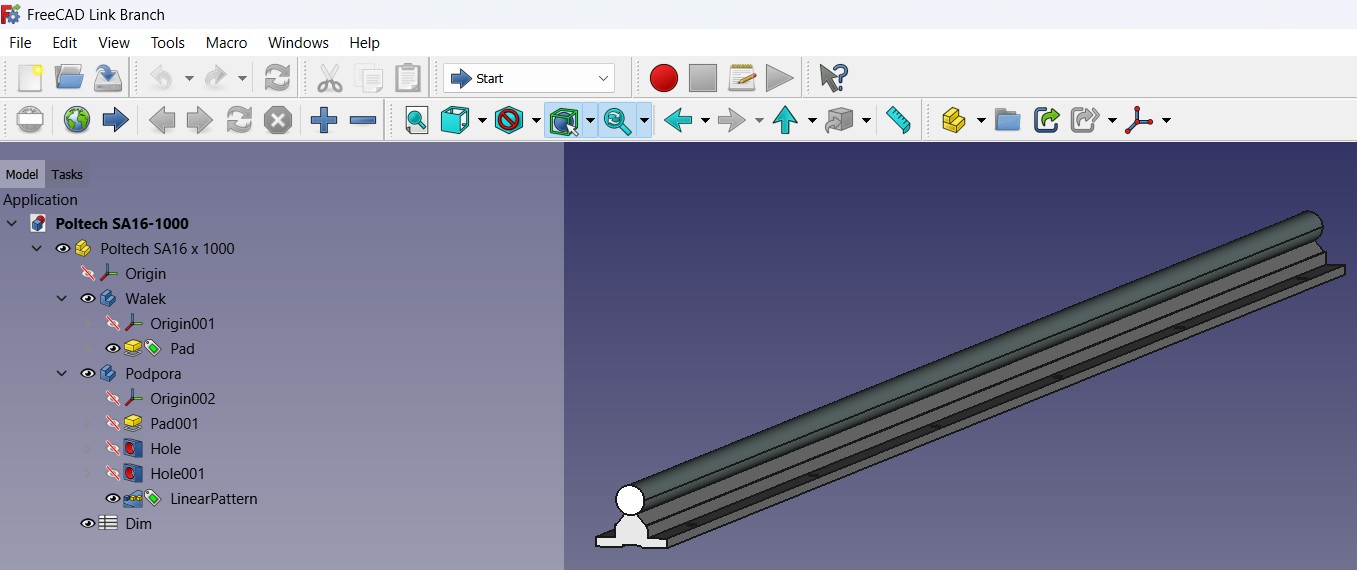Screen dimensions: 1357x570
Task: Toggle visibility of Poltech SA16 x 1000
Action: pyautogui.click(x=63, y=248)
